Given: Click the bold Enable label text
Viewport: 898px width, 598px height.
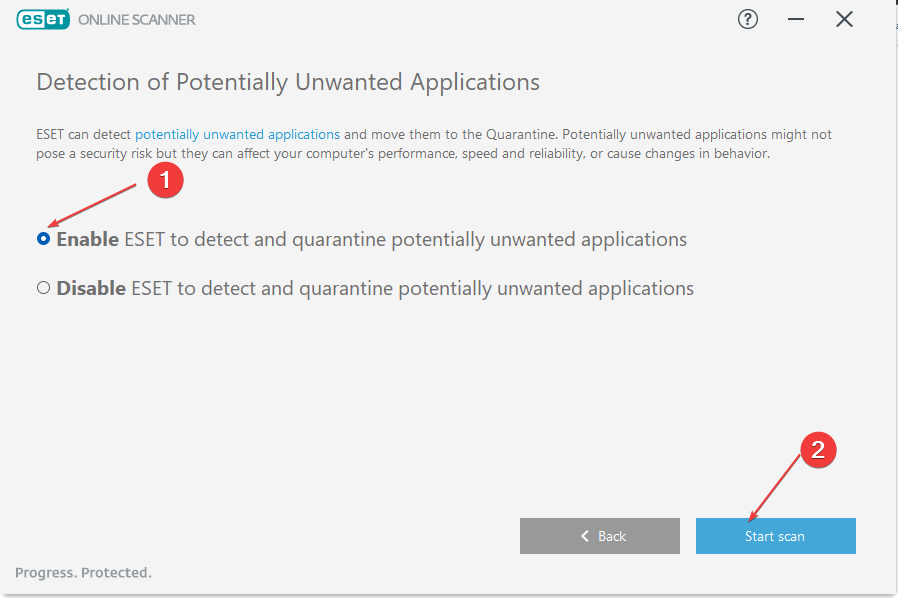Looking at the screenshot, I should pyautogui.click(x=88, y=239).
